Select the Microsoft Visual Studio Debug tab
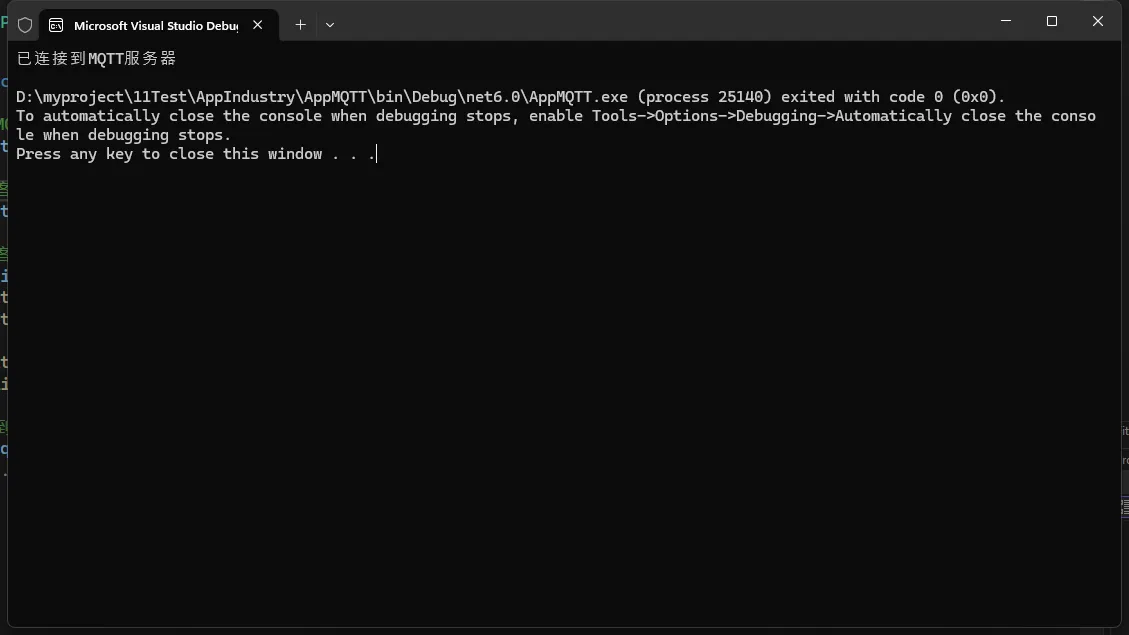The width and height of the screenshot is (1129, 635). click(155, 26)
